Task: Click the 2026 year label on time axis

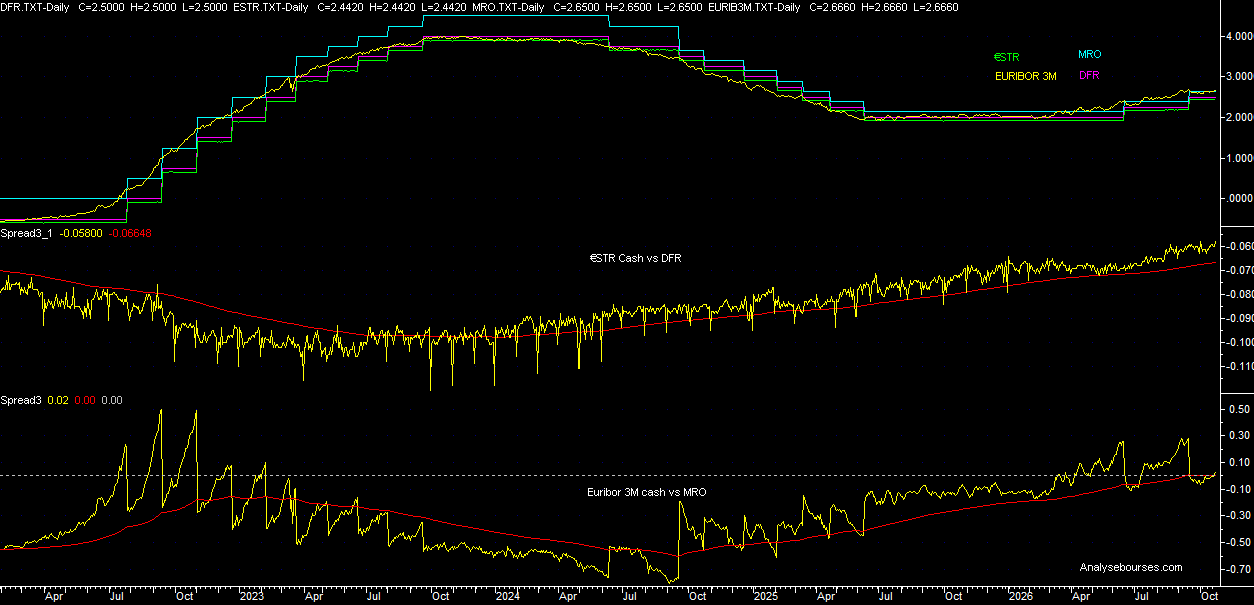Action: pos(1022,596)
